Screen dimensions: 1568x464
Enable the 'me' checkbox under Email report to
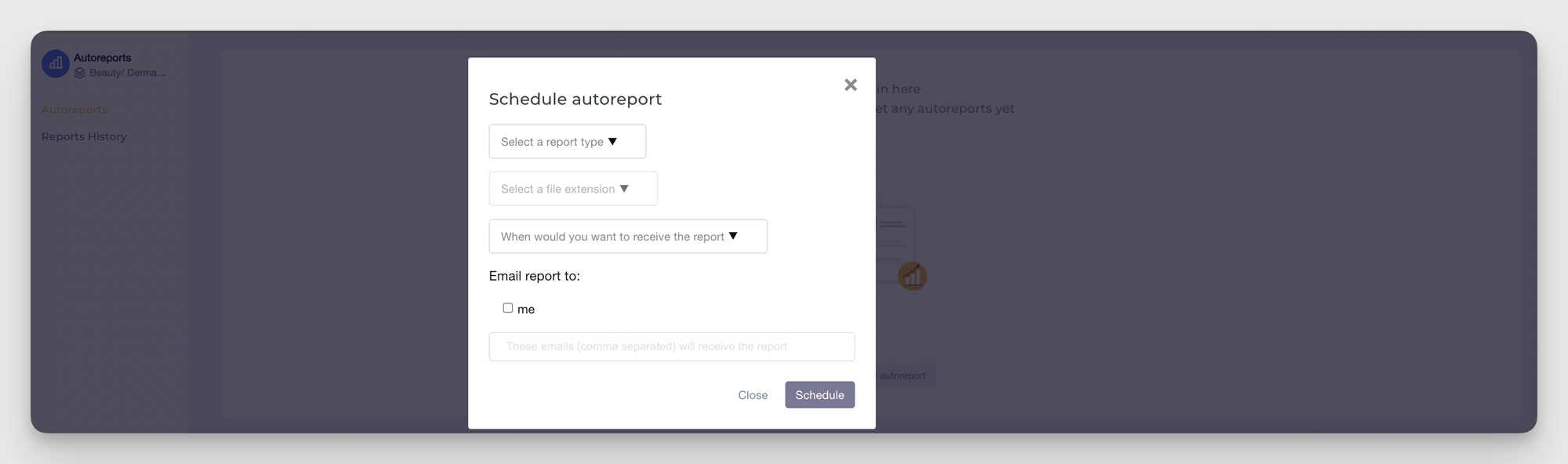pos(507,307)
